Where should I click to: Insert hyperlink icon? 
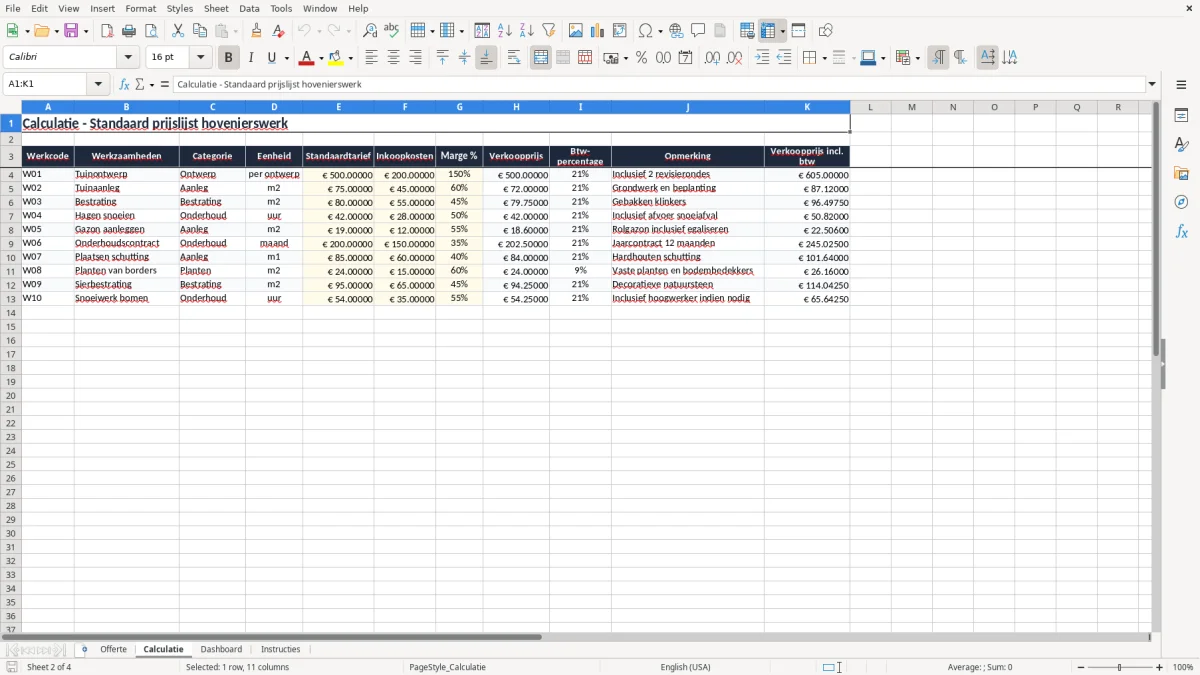click(x=676, y=31)
